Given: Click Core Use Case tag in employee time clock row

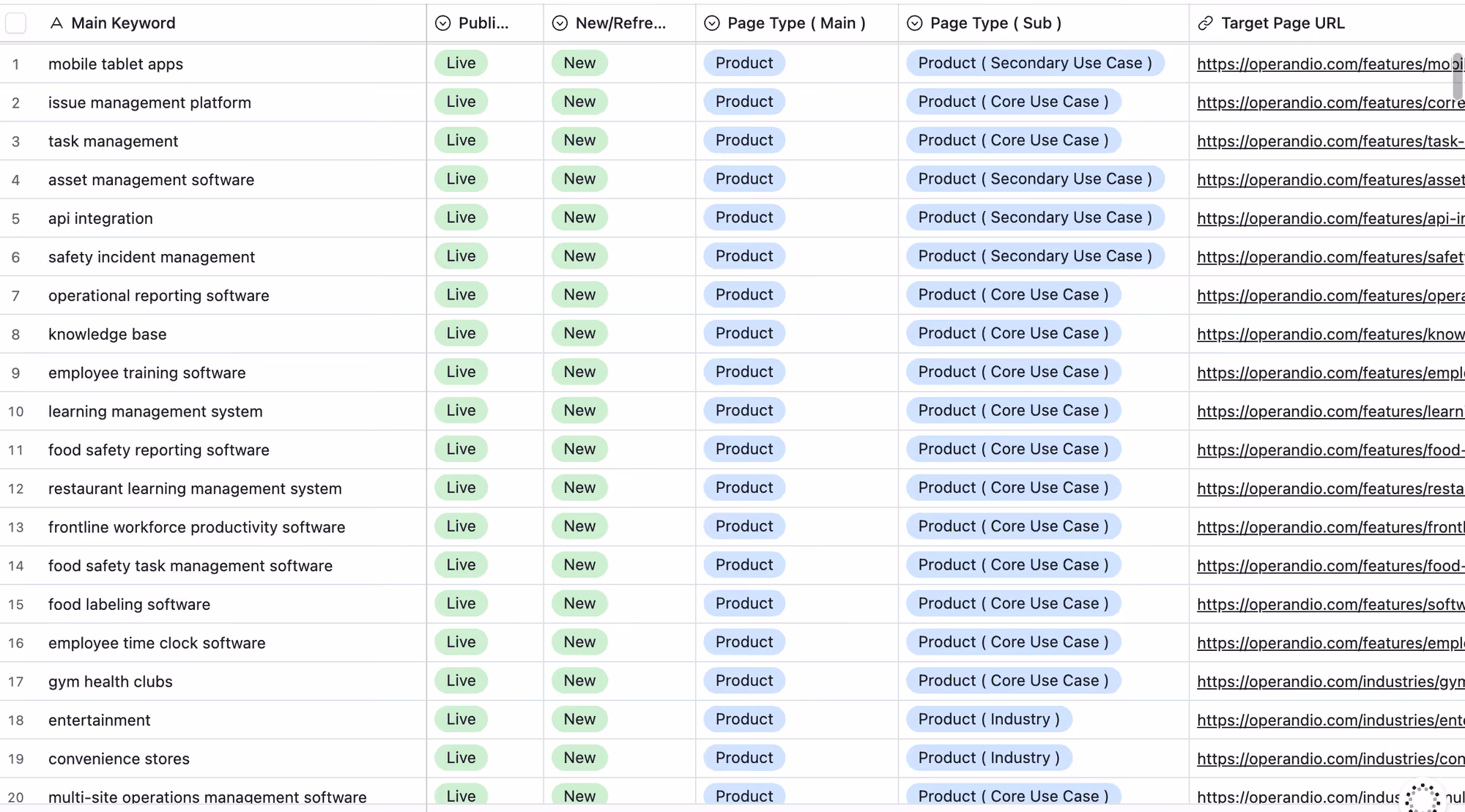Looking at the screenshot, I should coord(1013,642).
